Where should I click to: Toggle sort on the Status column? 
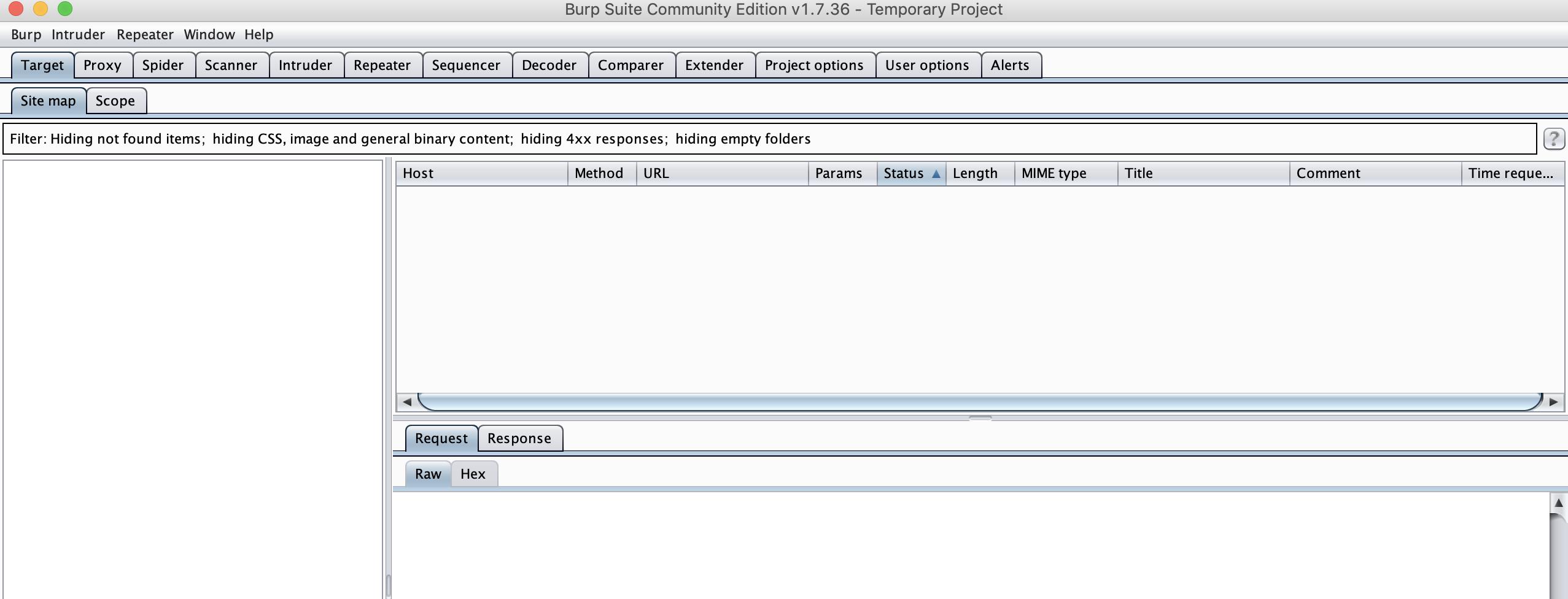click(x=912, y=174)
